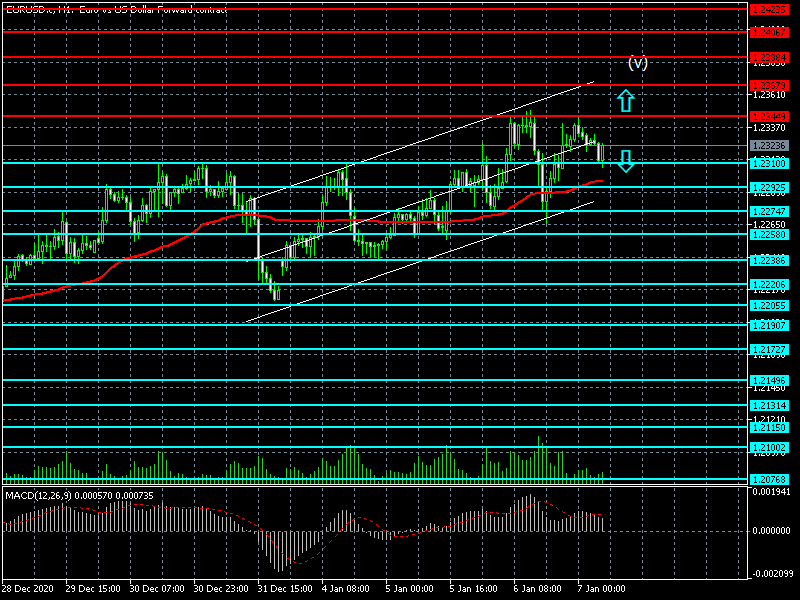Click the 1.22055 cyan level label
Screen dimensions: 800x600
(x=768, y=305)
